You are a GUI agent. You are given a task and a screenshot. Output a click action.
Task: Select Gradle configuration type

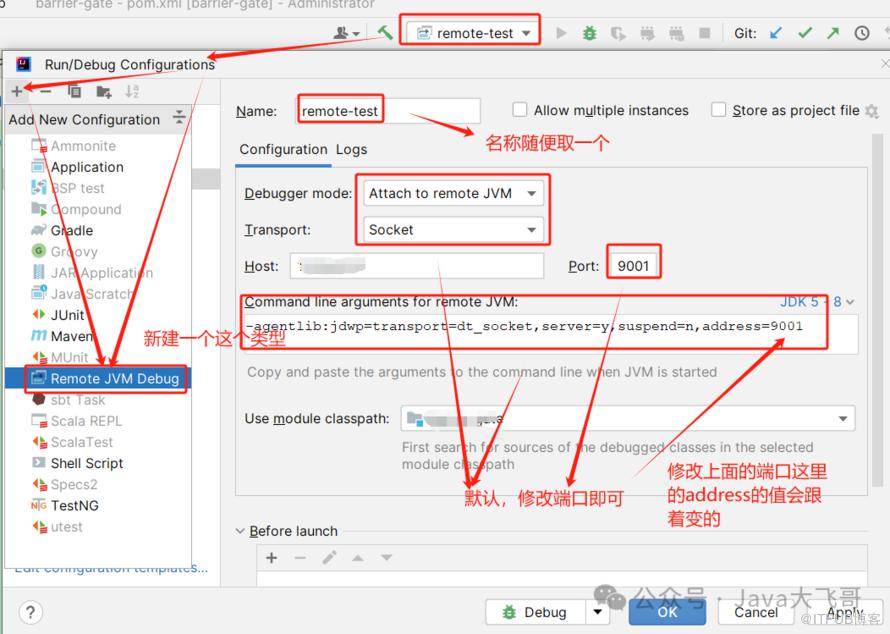(62, 230)
